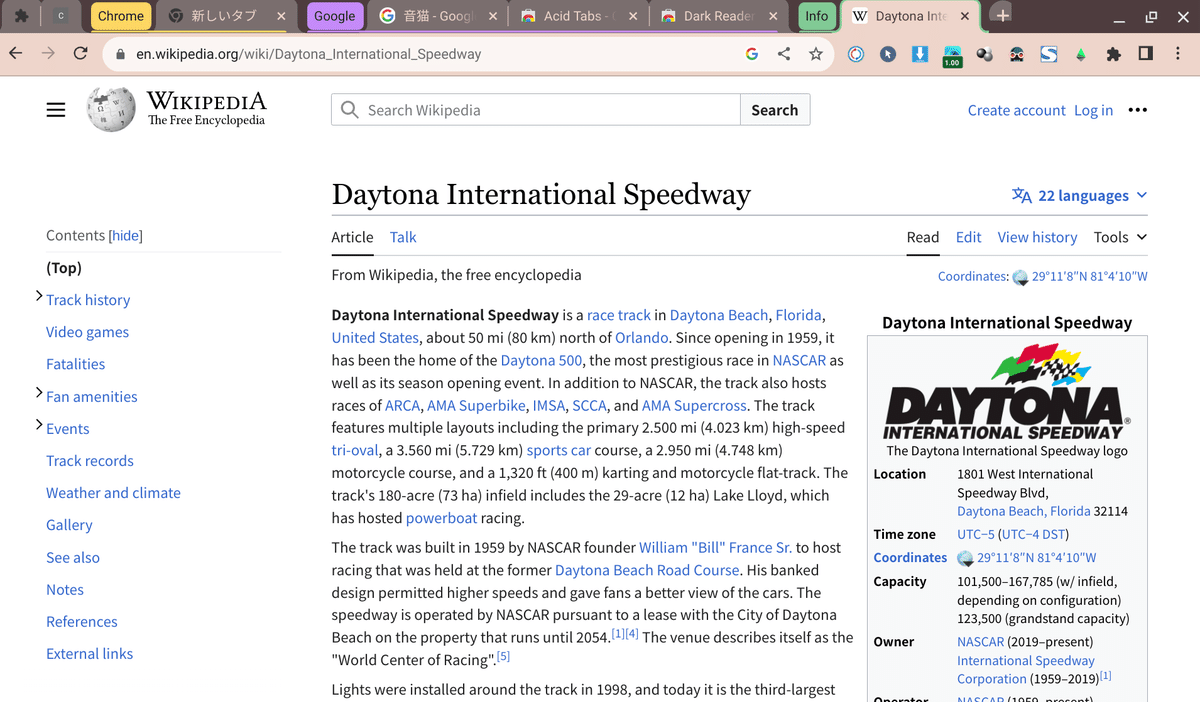Jump to Track records in Contents
This screenshot has width=1200, height=702.
(x=89, y=461)
